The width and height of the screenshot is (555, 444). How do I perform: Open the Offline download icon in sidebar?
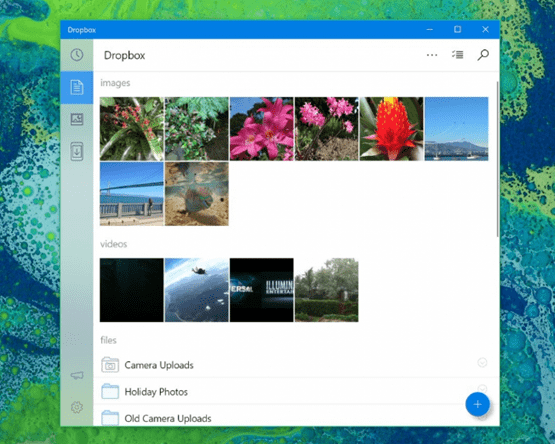click(77, 152)
